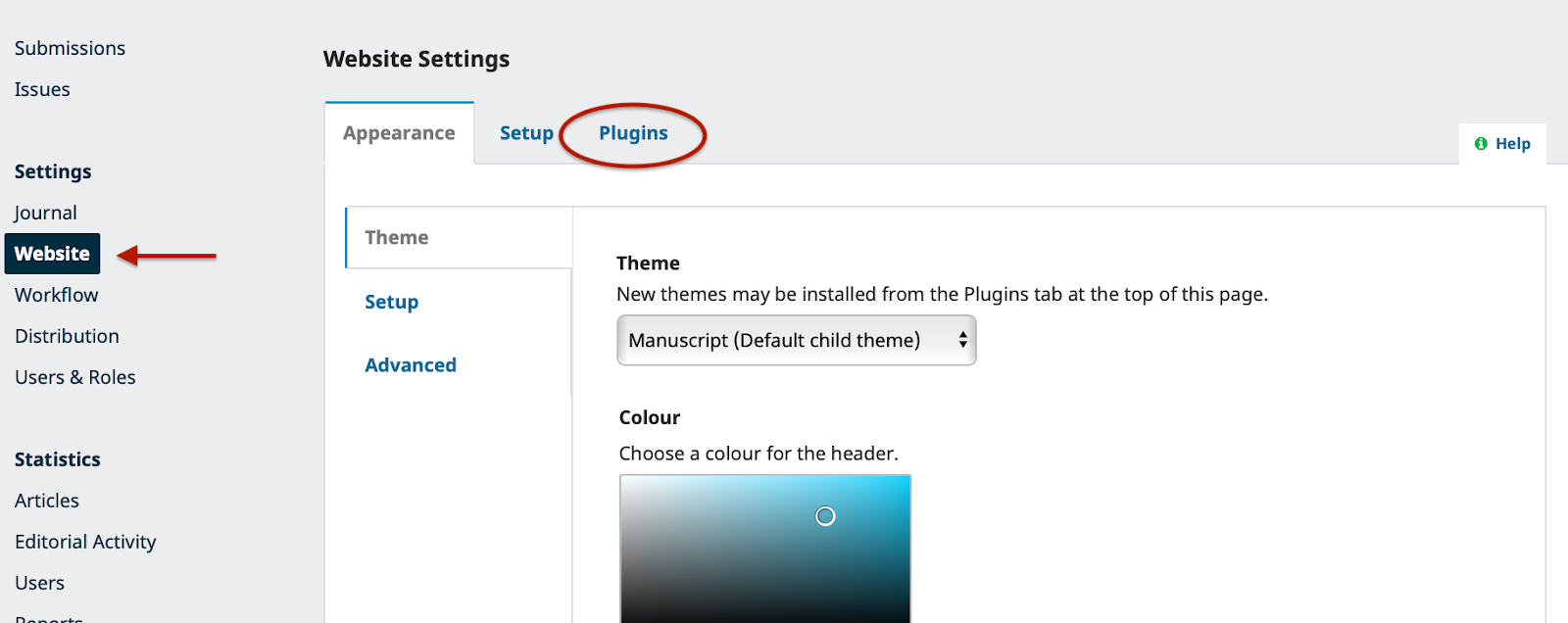
Task: Open the Theme side tab
Action: click(x=397, y=238)
